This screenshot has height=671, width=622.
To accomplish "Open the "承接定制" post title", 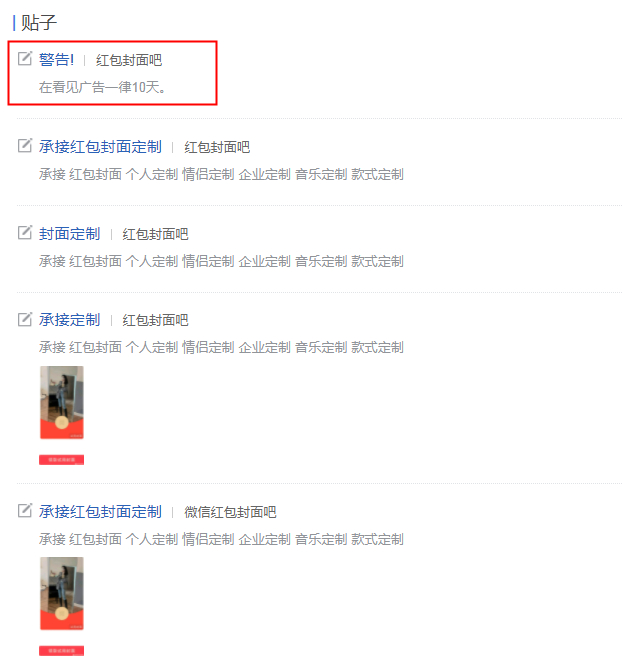I will (x=69, y=320).
